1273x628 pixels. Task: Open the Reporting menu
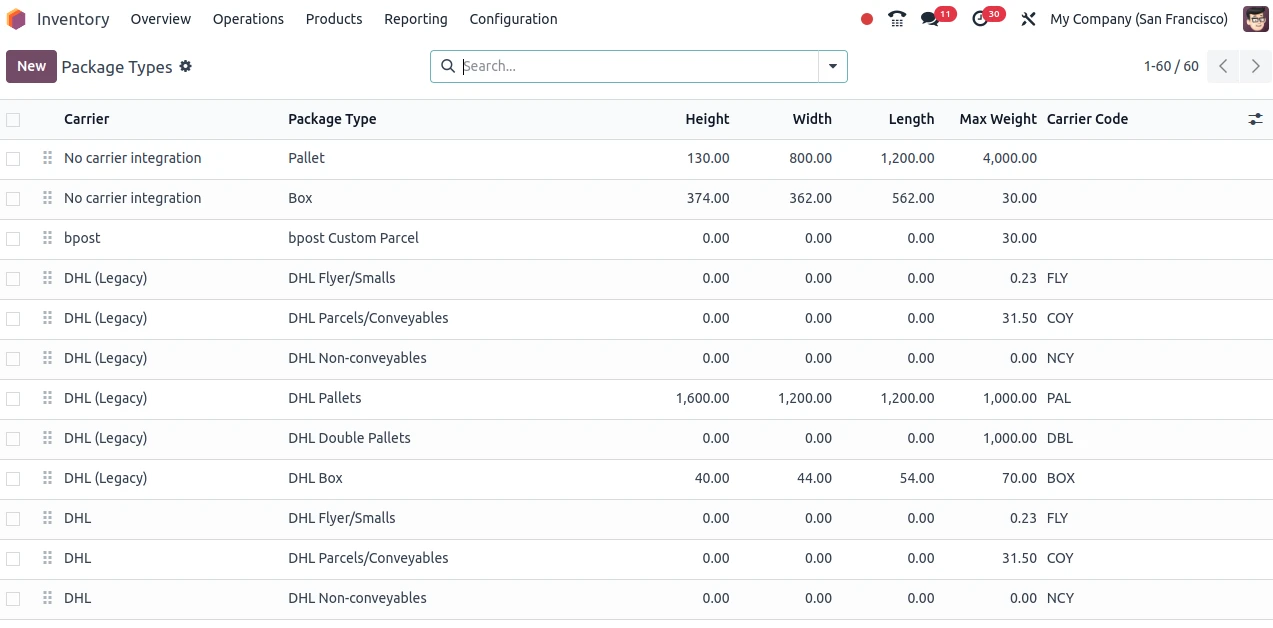(415, 19)
